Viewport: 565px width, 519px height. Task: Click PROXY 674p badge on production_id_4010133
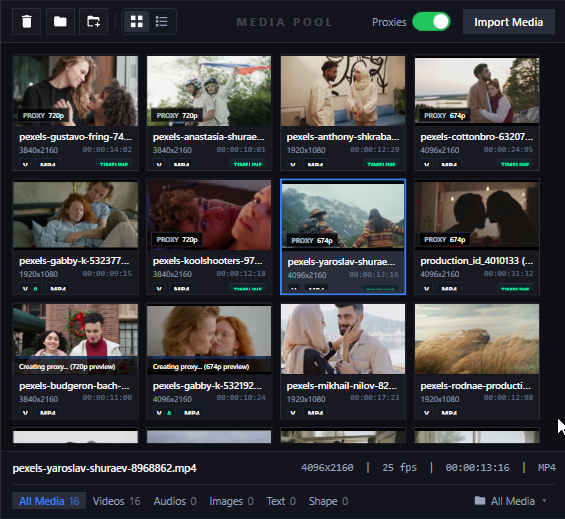445,240
